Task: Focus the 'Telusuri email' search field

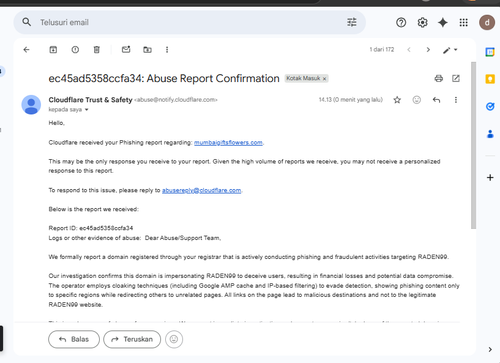Action: click(x=190, y=22)
